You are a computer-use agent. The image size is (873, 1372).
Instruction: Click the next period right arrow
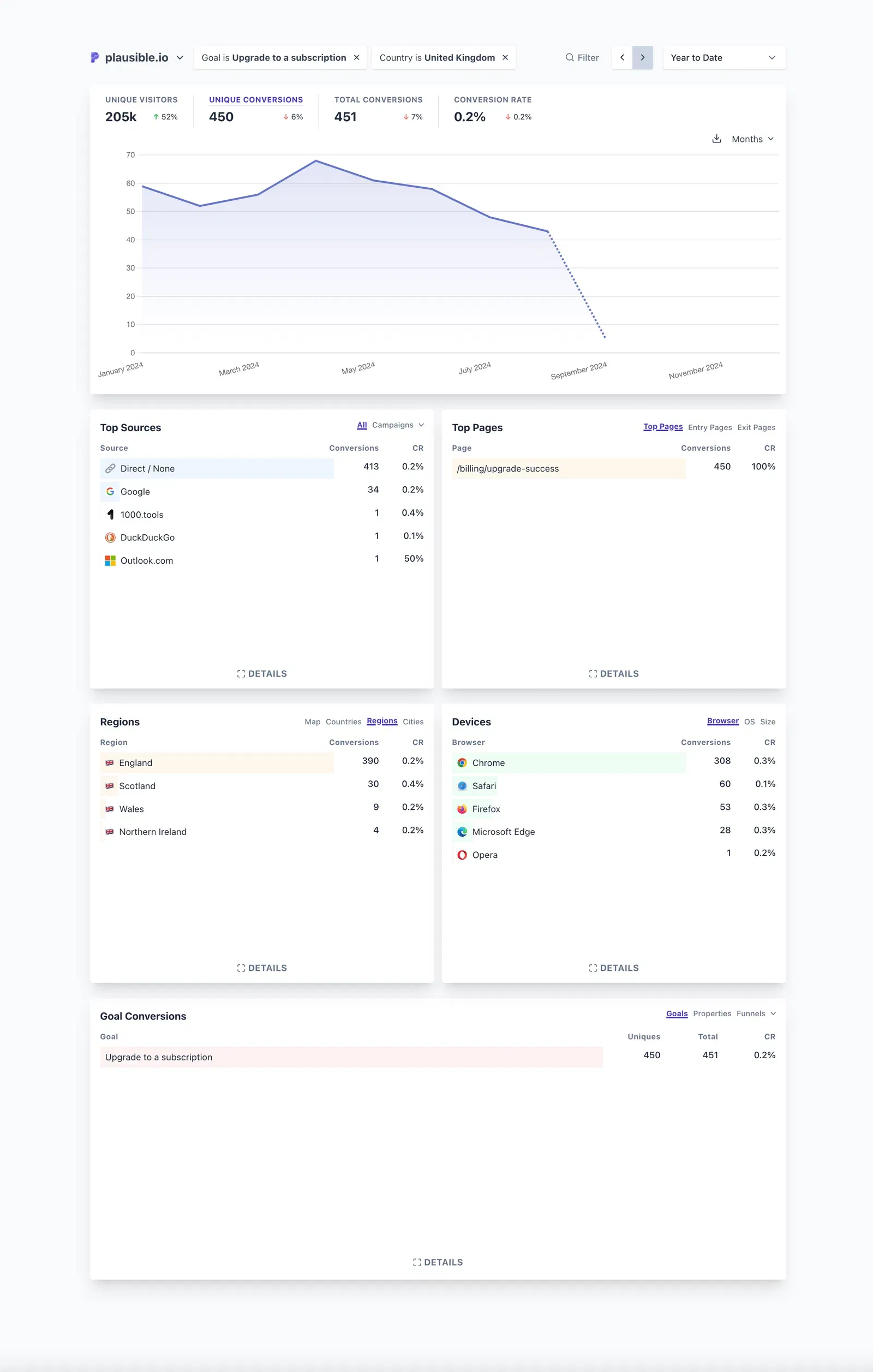642,57
